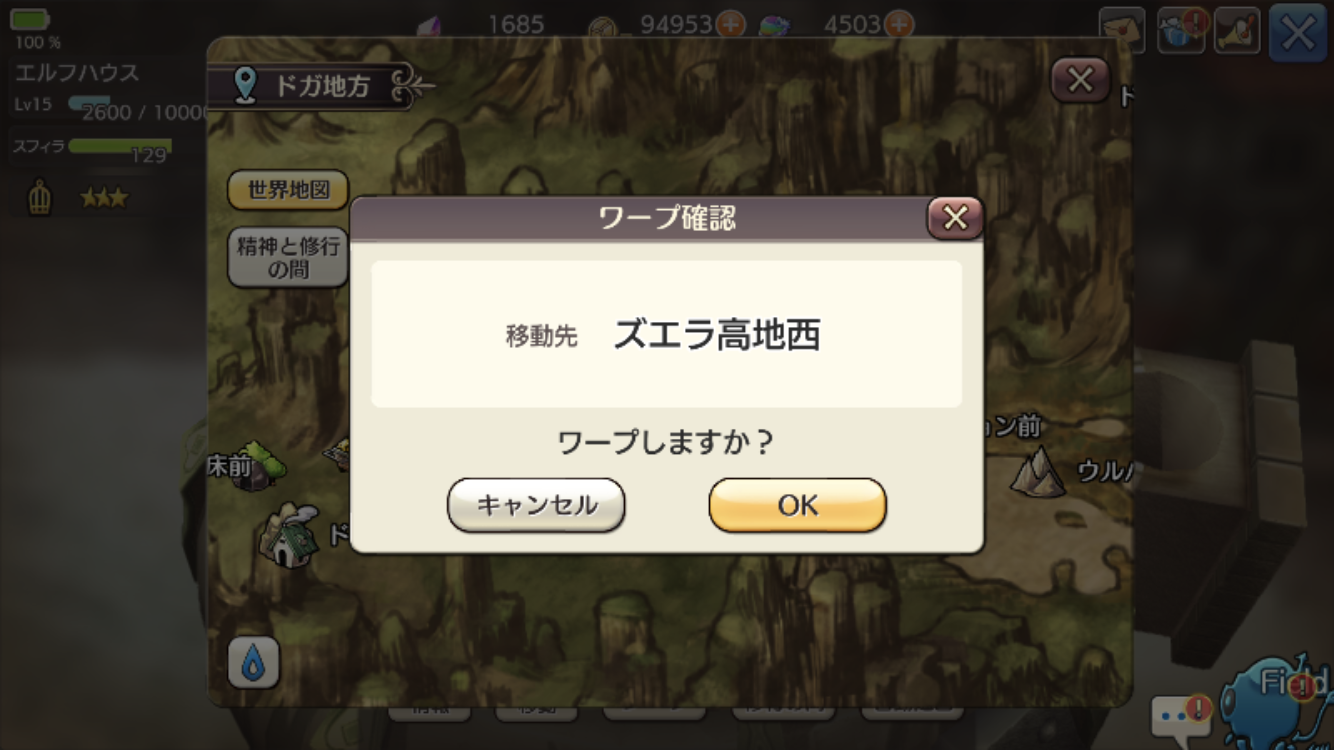Open the 世界地図 world map tab
This screenshot has width=1334, height=750.
[x=288, y=190]
